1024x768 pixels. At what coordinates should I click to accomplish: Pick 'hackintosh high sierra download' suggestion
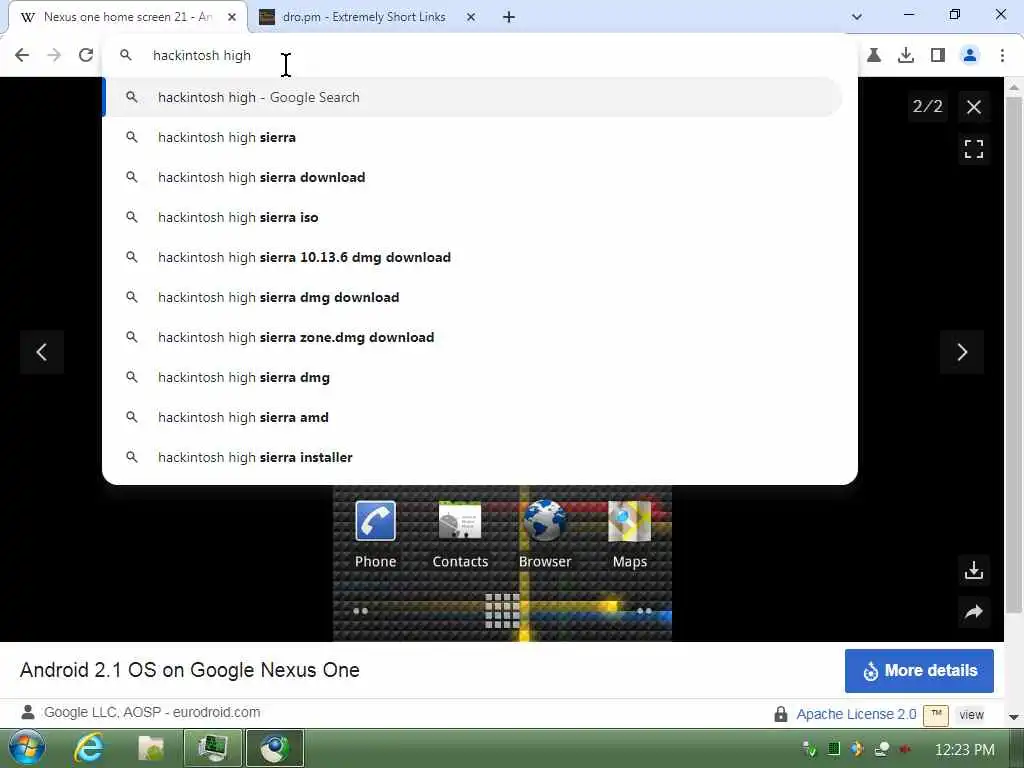click(x=472, y=177)
